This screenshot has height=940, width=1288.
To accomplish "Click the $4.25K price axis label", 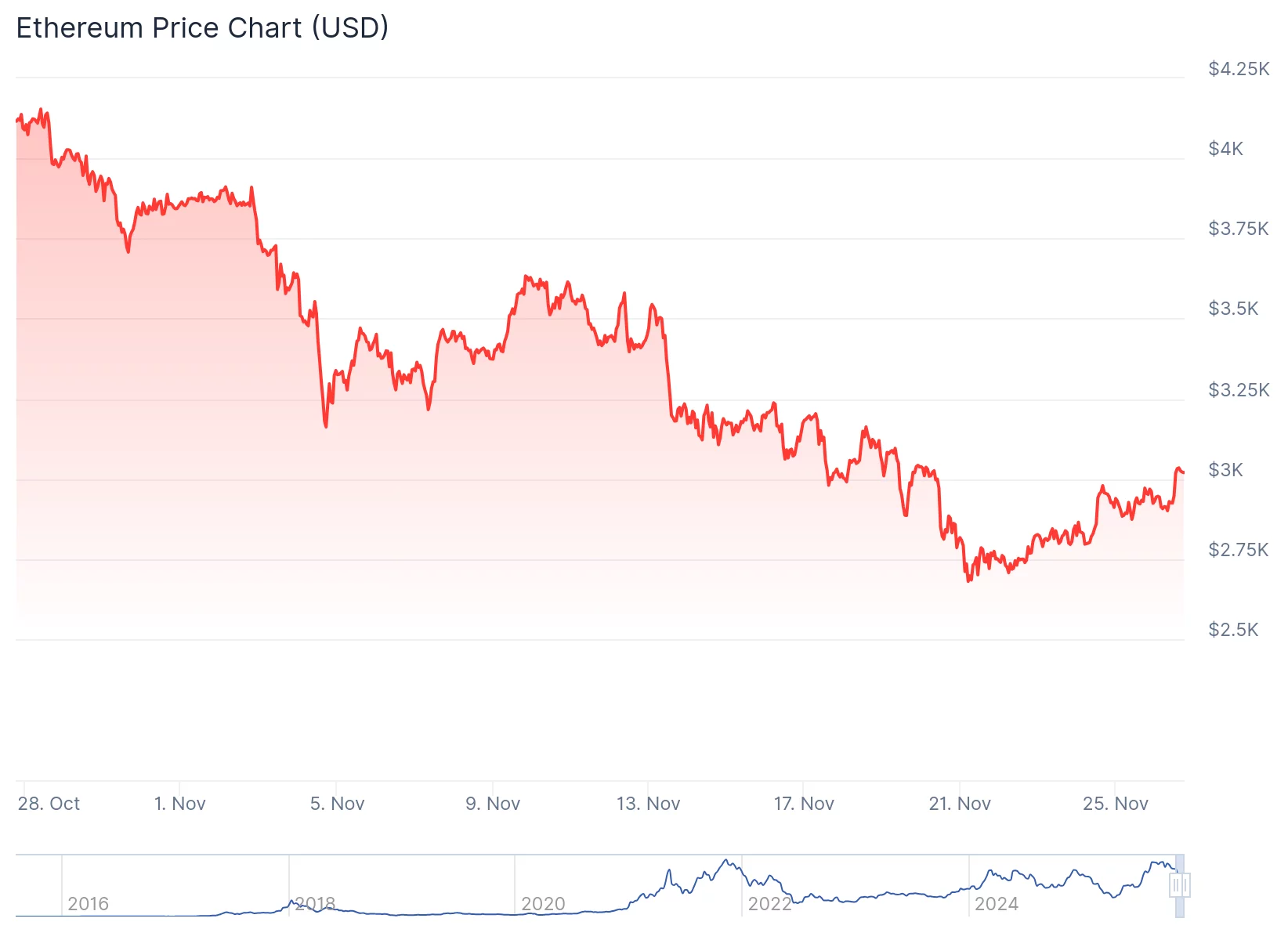I will (1239, 69).
